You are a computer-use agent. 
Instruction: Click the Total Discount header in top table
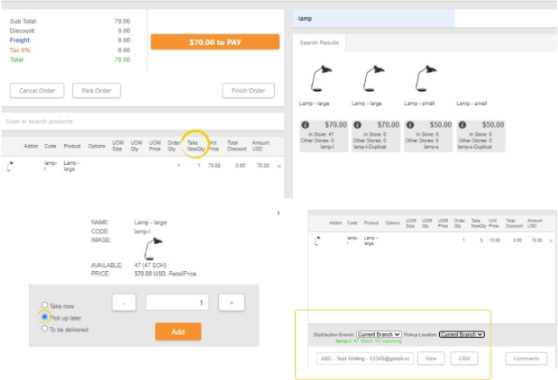click(x=236, y=146)
